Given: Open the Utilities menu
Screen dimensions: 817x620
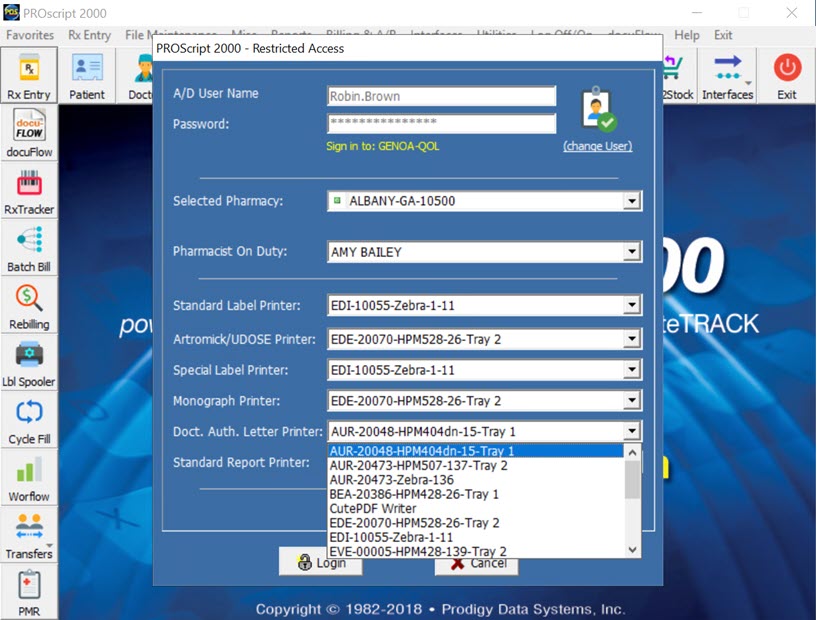Looking at the screenshot, I should tap(496, 34).
